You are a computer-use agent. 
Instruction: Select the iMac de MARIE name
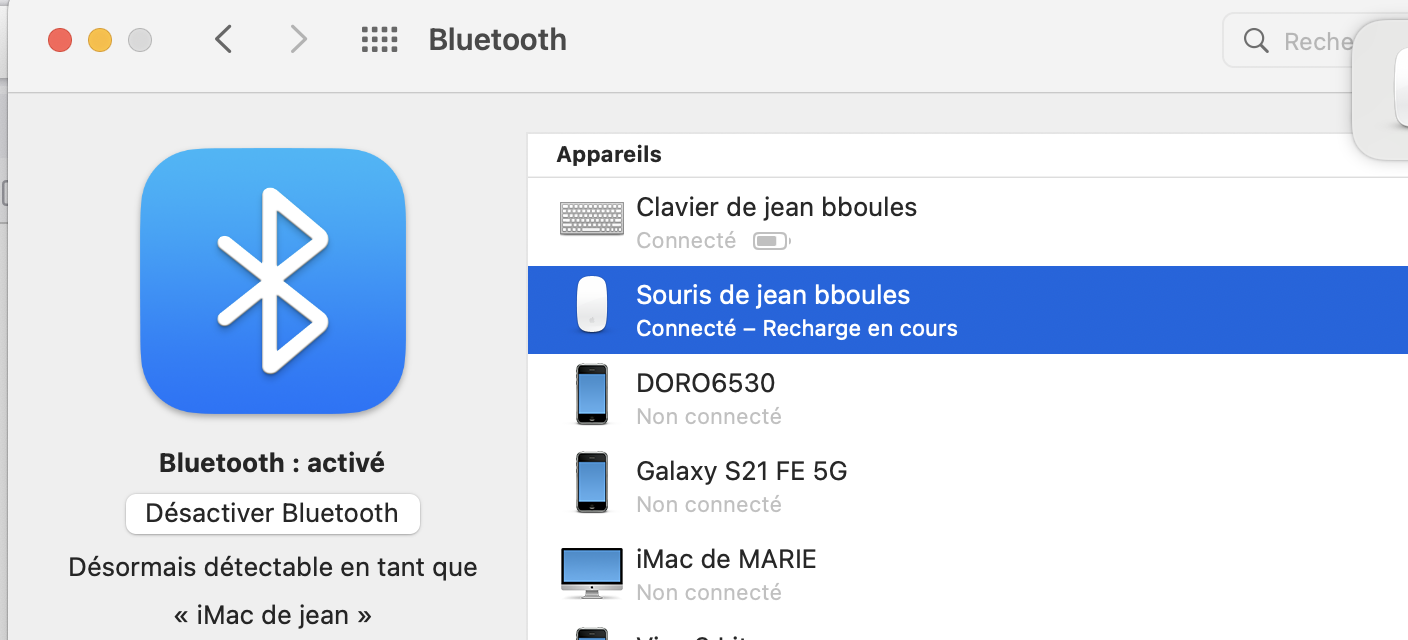pos(726,559)
